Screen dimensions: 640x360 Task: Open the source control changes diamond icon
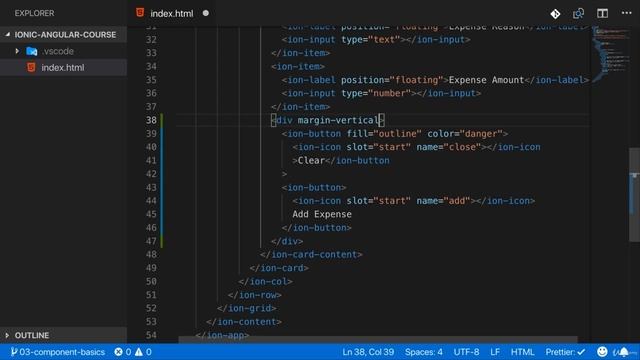555,14
